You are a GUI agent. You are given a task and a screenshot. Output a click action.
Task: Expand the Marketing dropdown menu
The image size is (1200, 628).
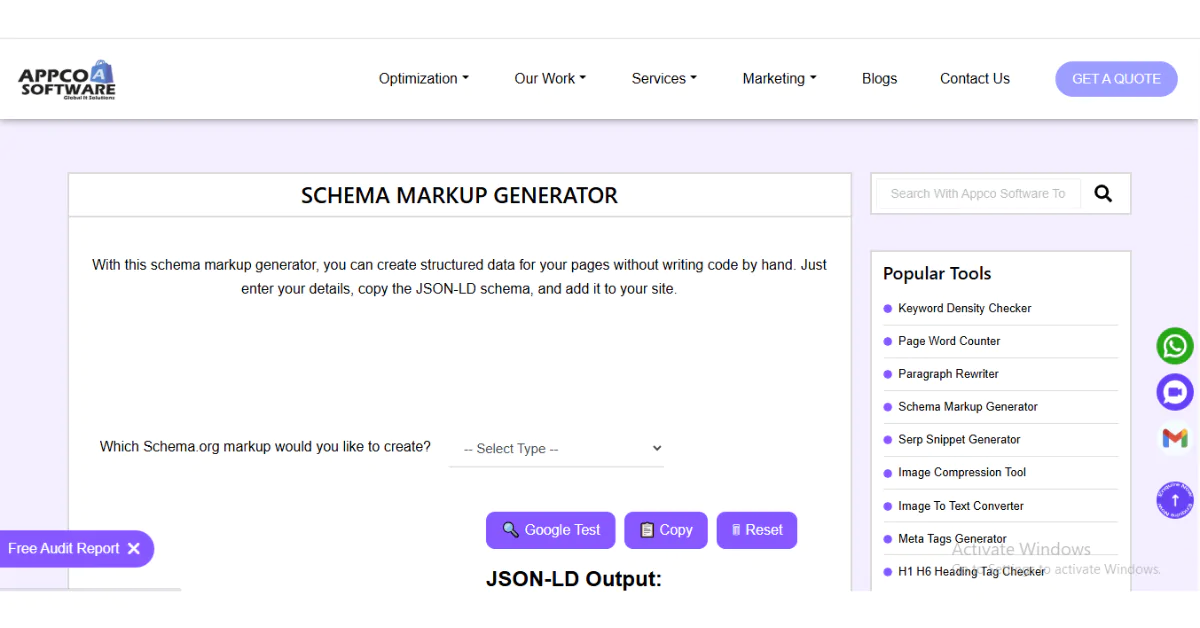coord(778,78)
